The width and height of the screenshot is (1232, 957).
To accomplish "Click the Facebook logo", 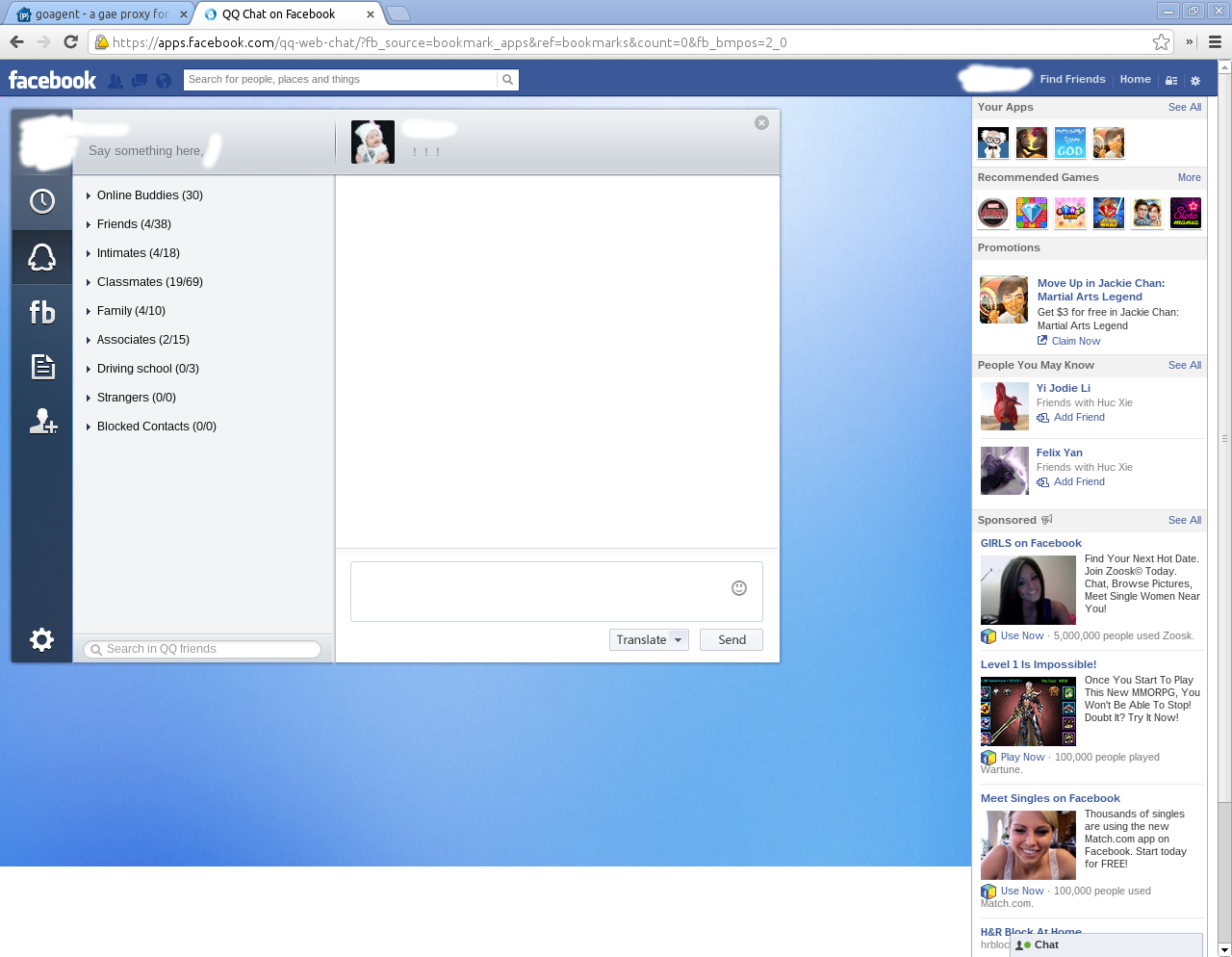I will [x=52, y=80].
